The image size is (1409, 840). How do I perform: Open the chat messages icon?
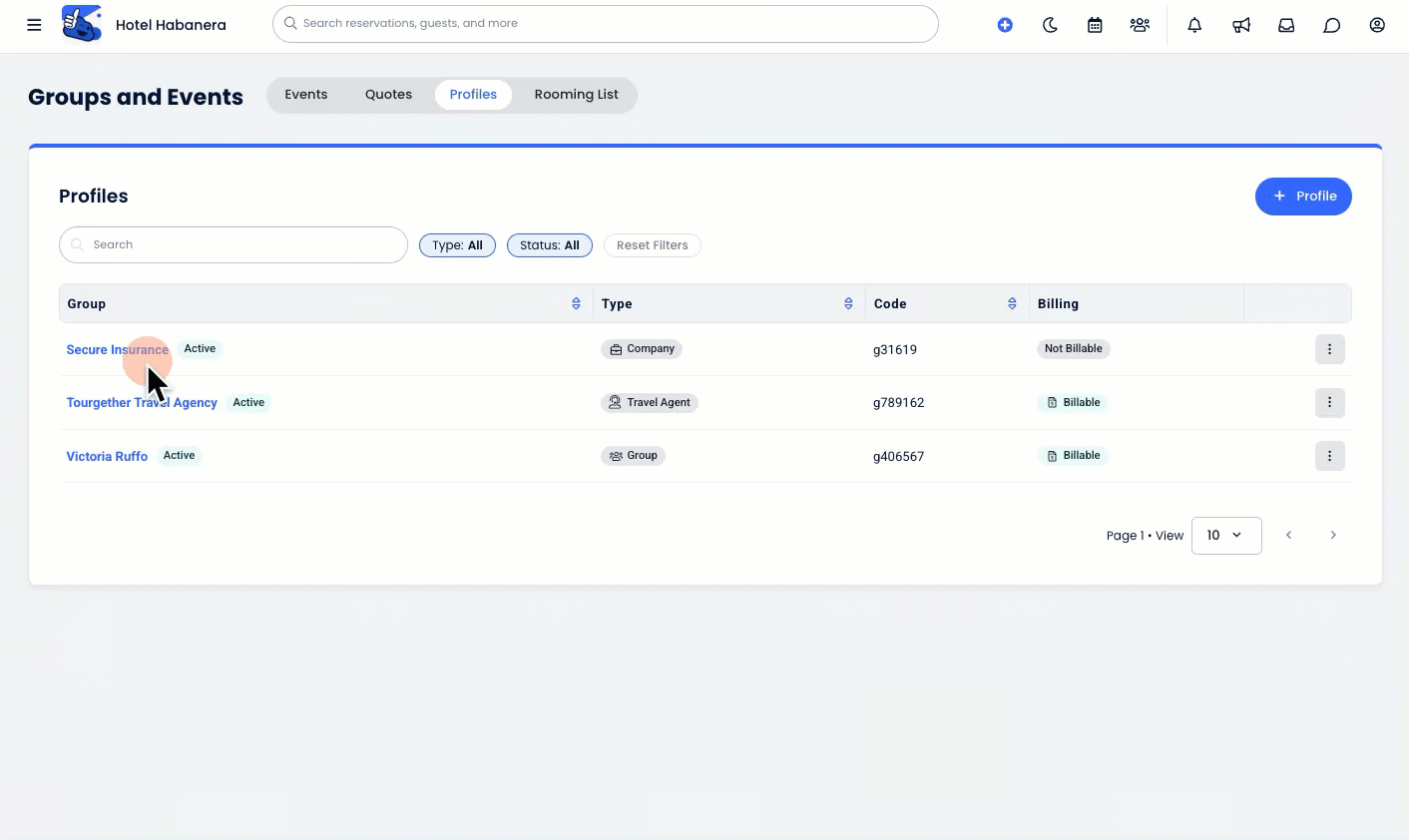coord(1331,25)
